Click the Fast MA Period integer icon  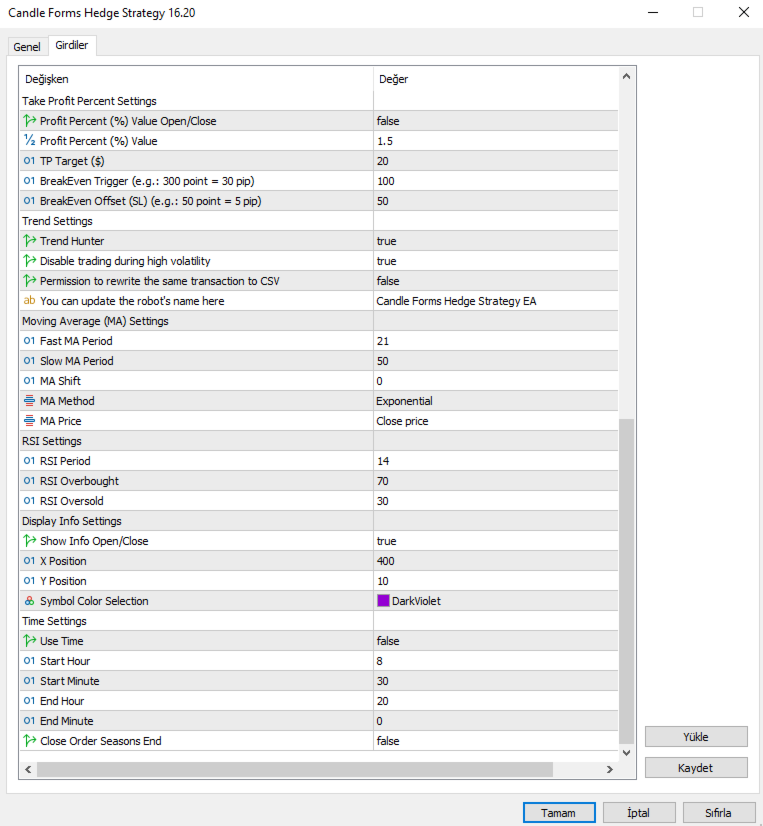[29, 341]
